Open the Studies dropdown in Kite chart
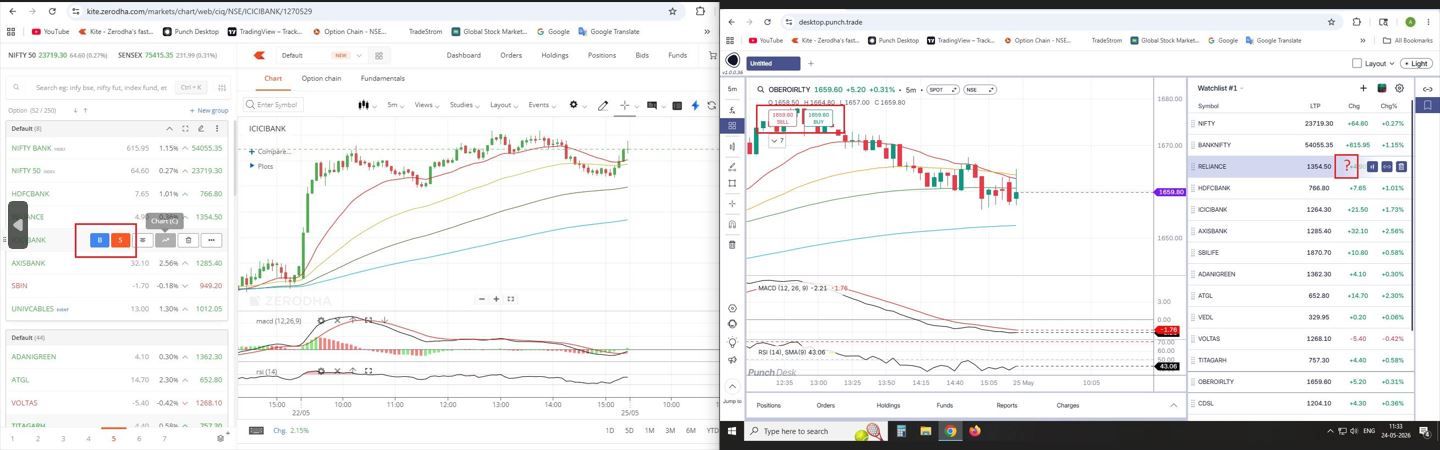 click(464, 105)
